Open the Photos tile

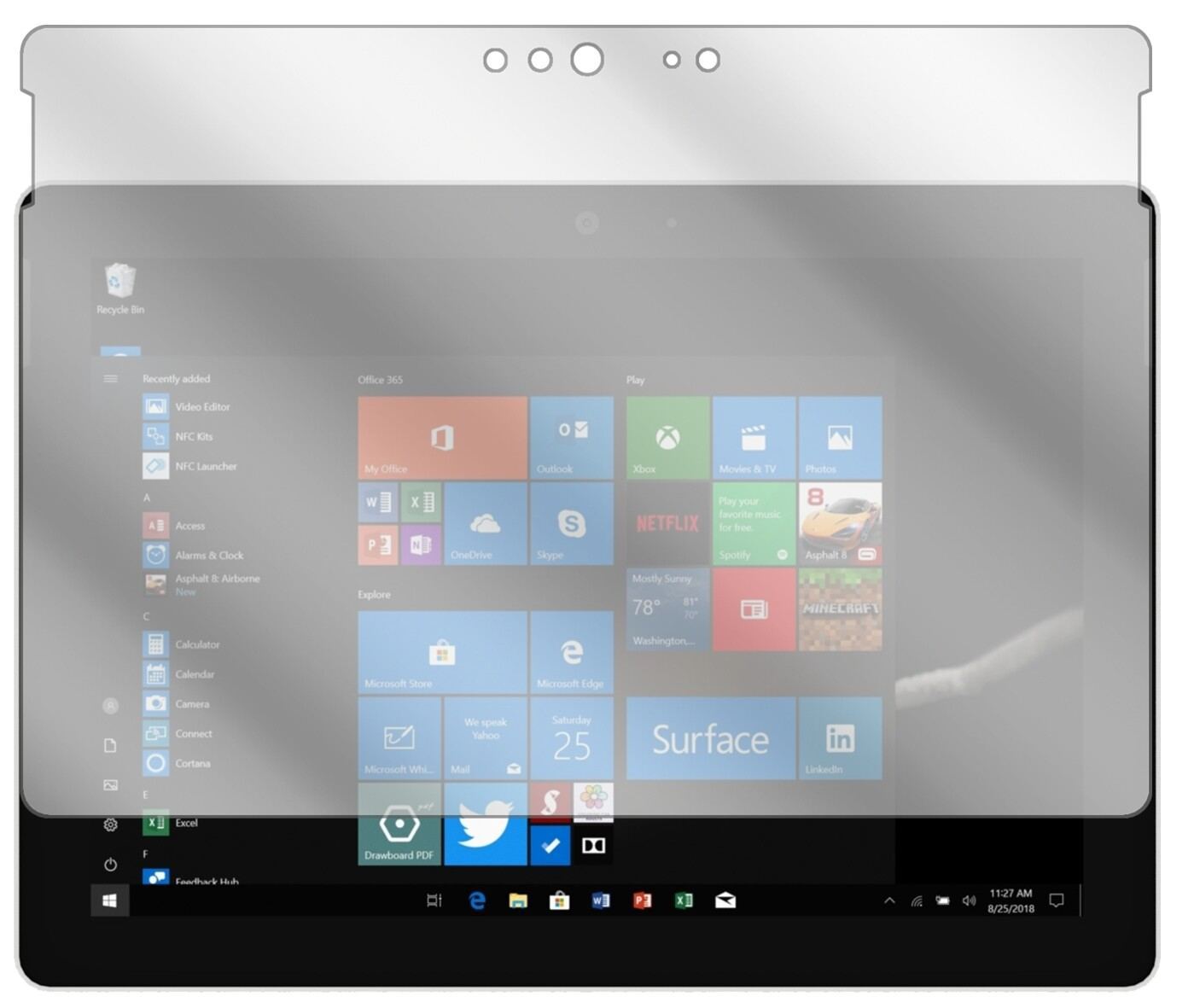841,437
